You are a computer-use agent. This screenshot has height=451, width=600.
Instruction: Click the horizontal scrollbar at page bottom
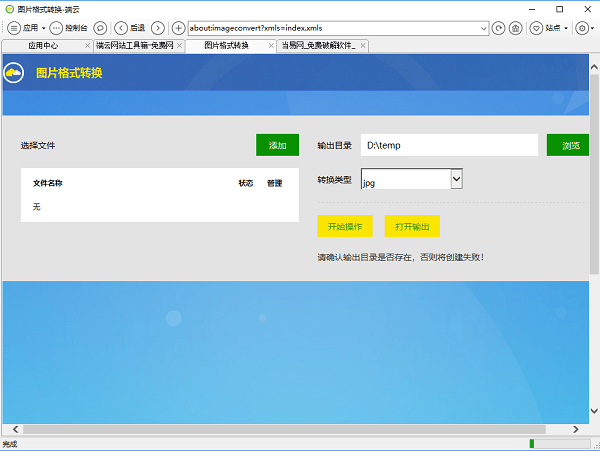tap(290, 429)
